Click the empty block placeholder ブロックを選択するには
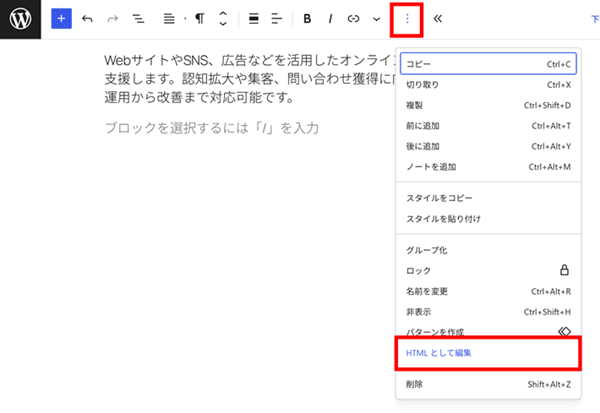 point(212,128)
